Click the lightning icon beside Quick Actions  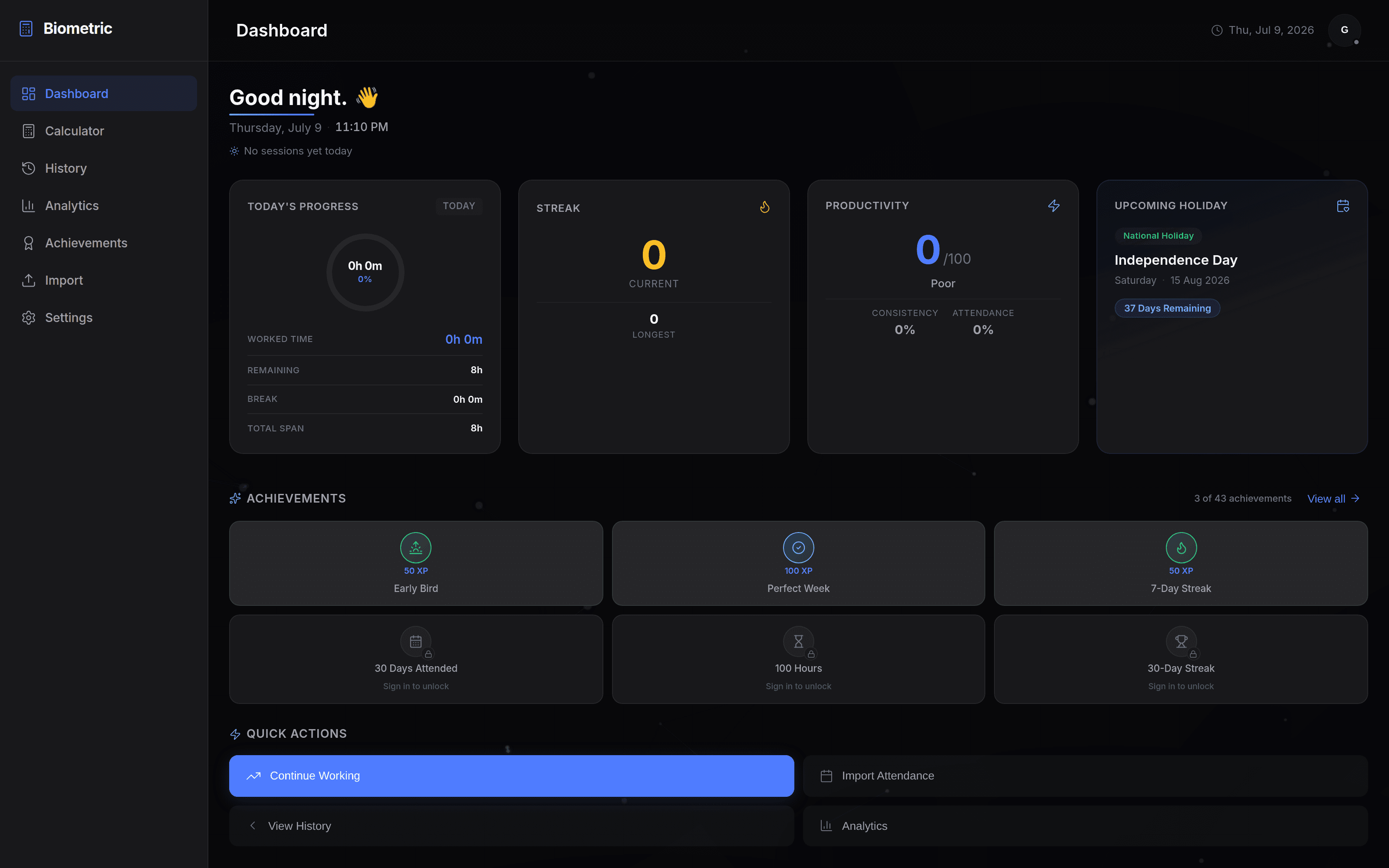(235, 733)
